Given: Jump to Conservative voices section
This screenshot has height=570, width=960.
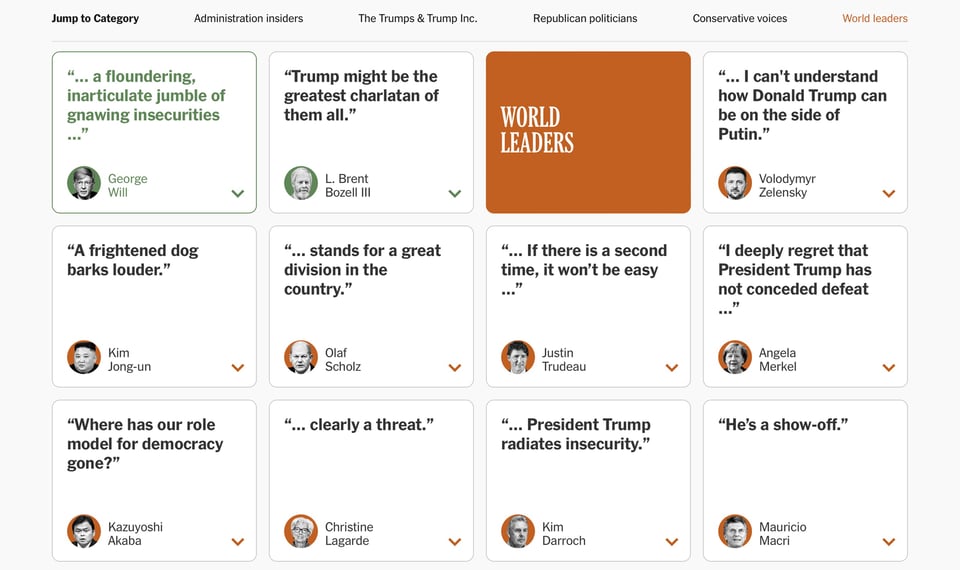Looking at the screenshot, I should coord(740,18).
